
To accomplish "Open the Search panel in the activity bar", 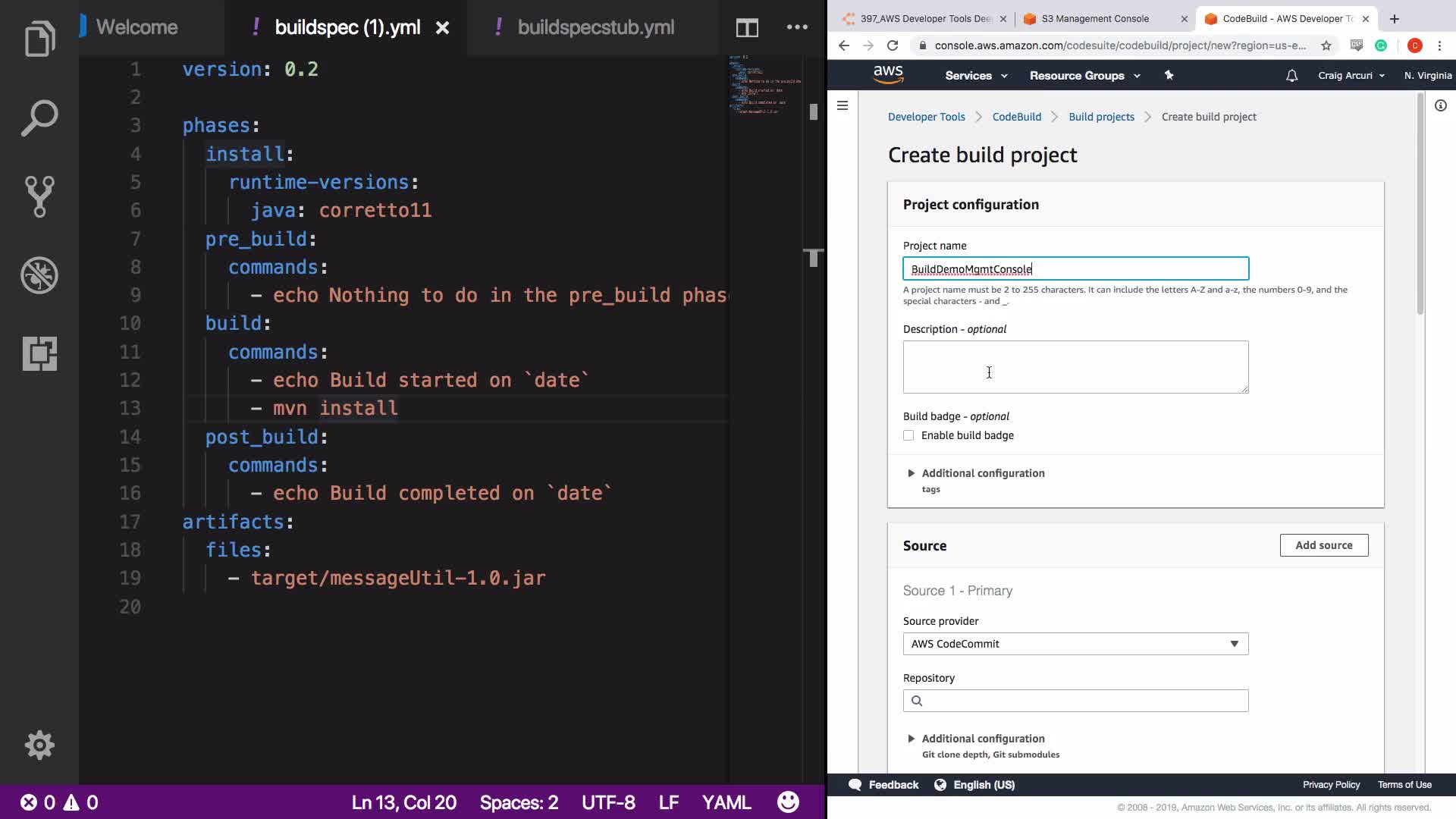I will coord(39,118).
